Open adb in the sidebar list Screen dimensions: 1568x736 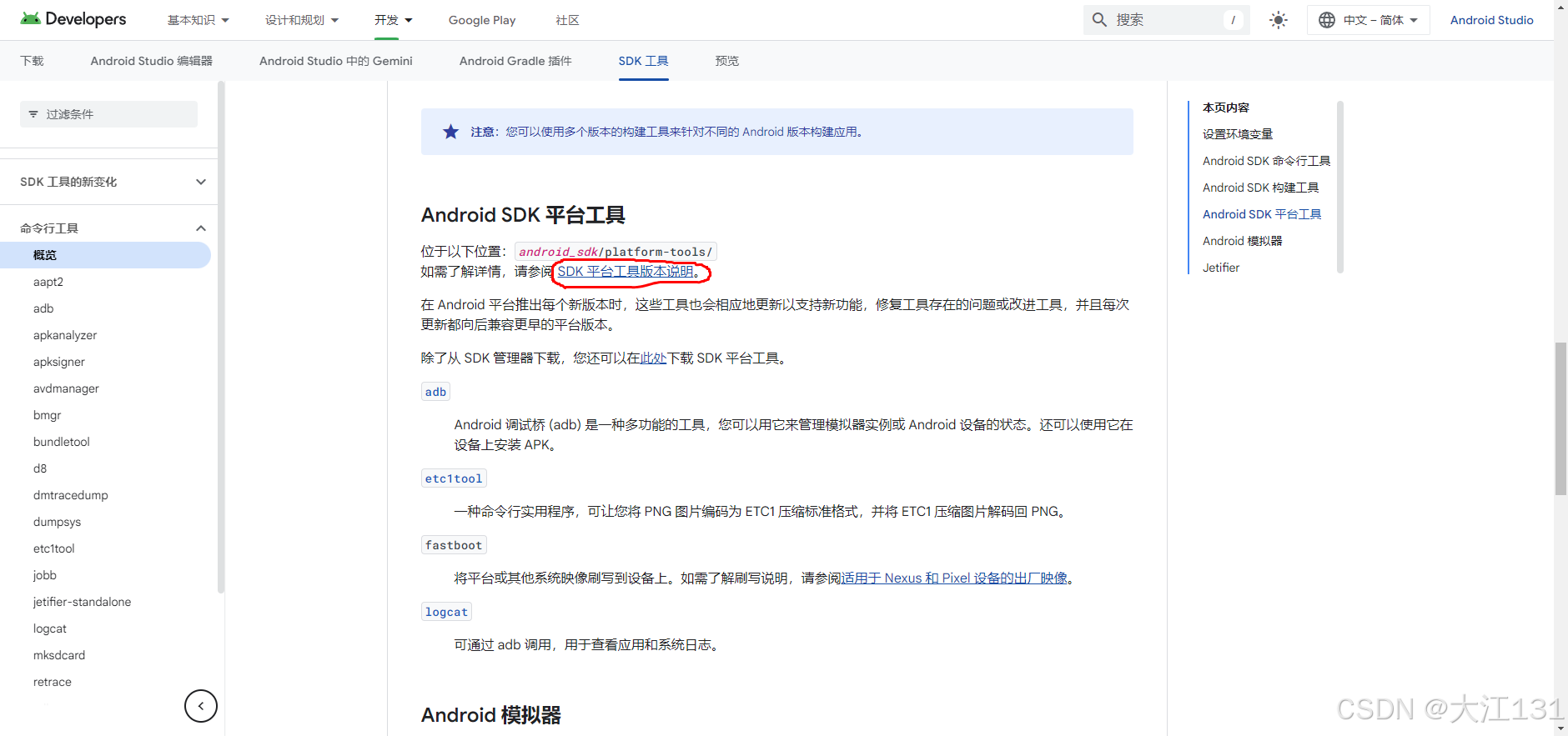pyautogui.click(x=43, y=308)
